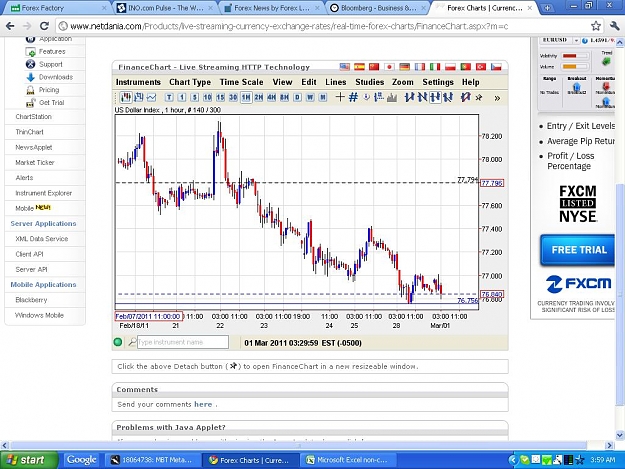Click the green connection status indicator
Viewport: 625px width, 469px height.
tap(118, 342)
